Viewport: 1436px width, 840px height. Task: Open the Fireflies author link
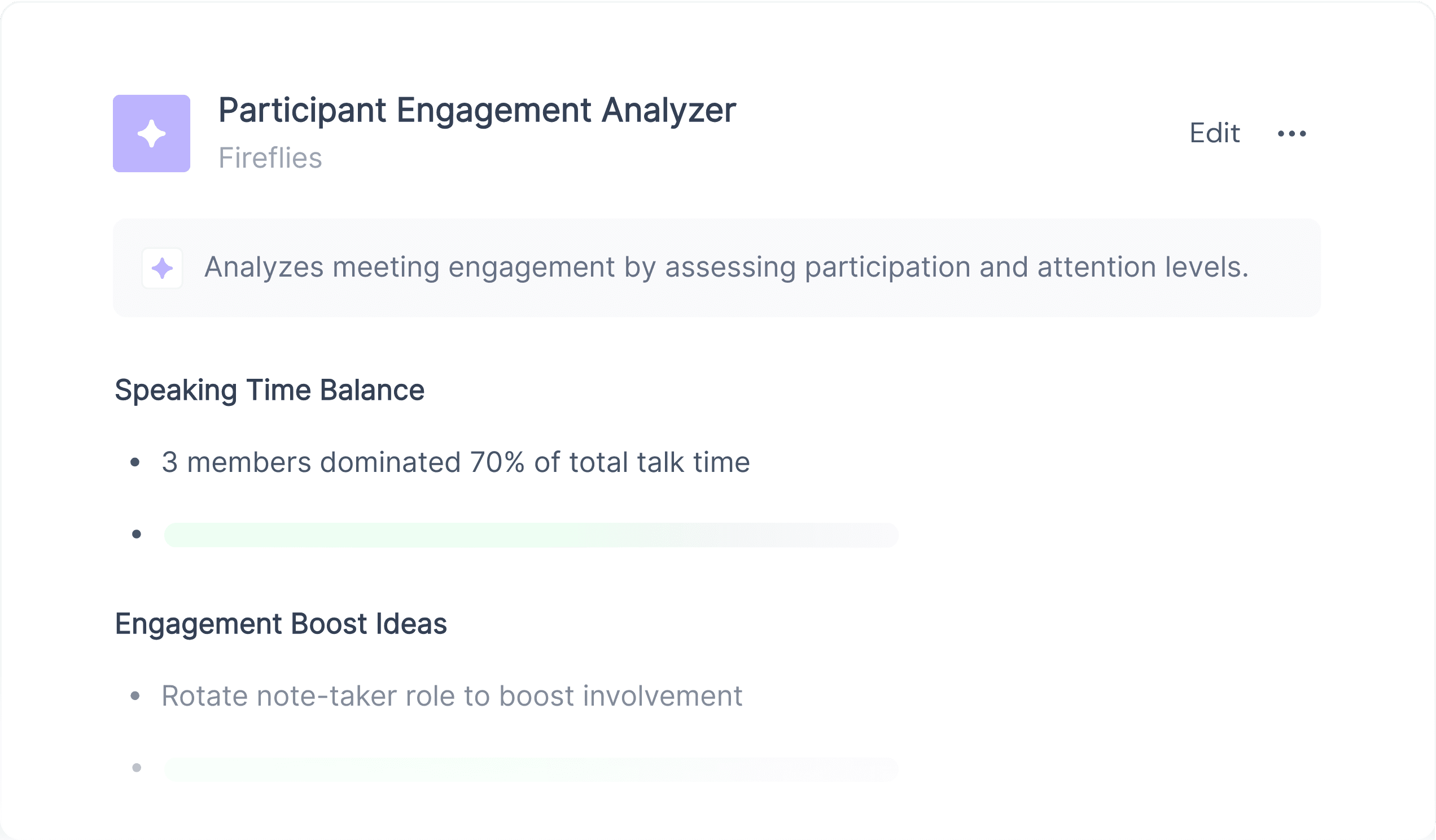coord(270,158)
